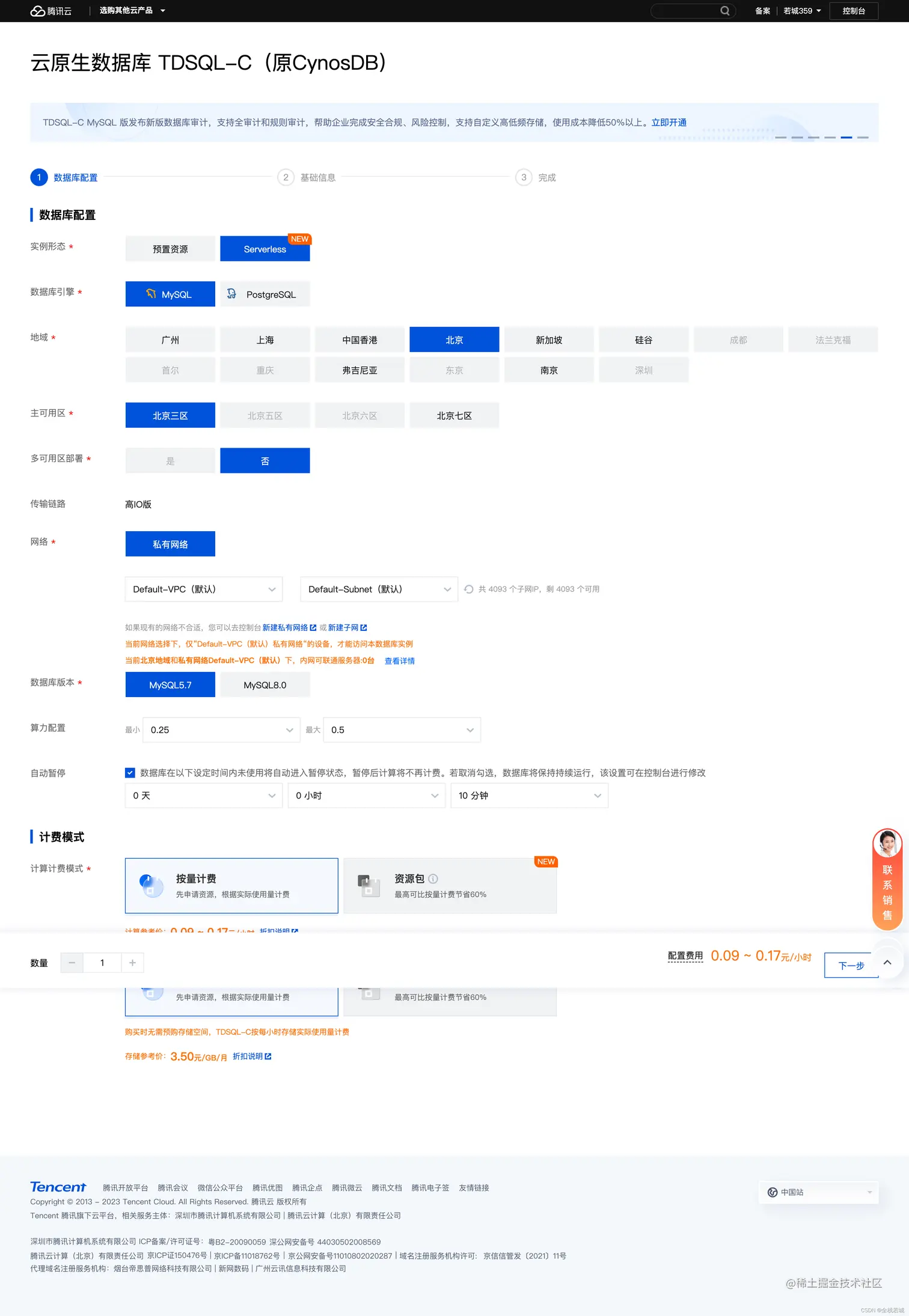The image size is (909, 1316).
Task: Select the Serverless instance type
Action: point(265,249)
